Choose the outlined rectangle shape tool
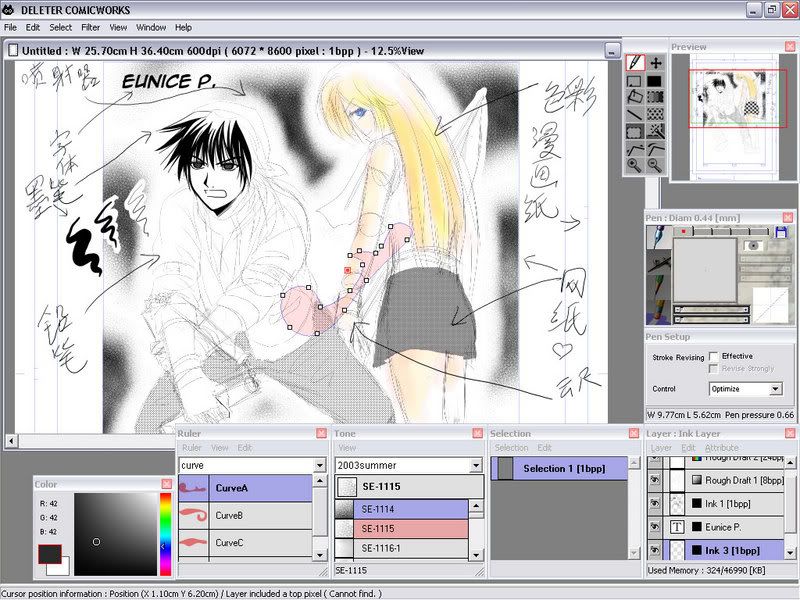The width and height of the screenshot is (800, 600). (635, 81)
